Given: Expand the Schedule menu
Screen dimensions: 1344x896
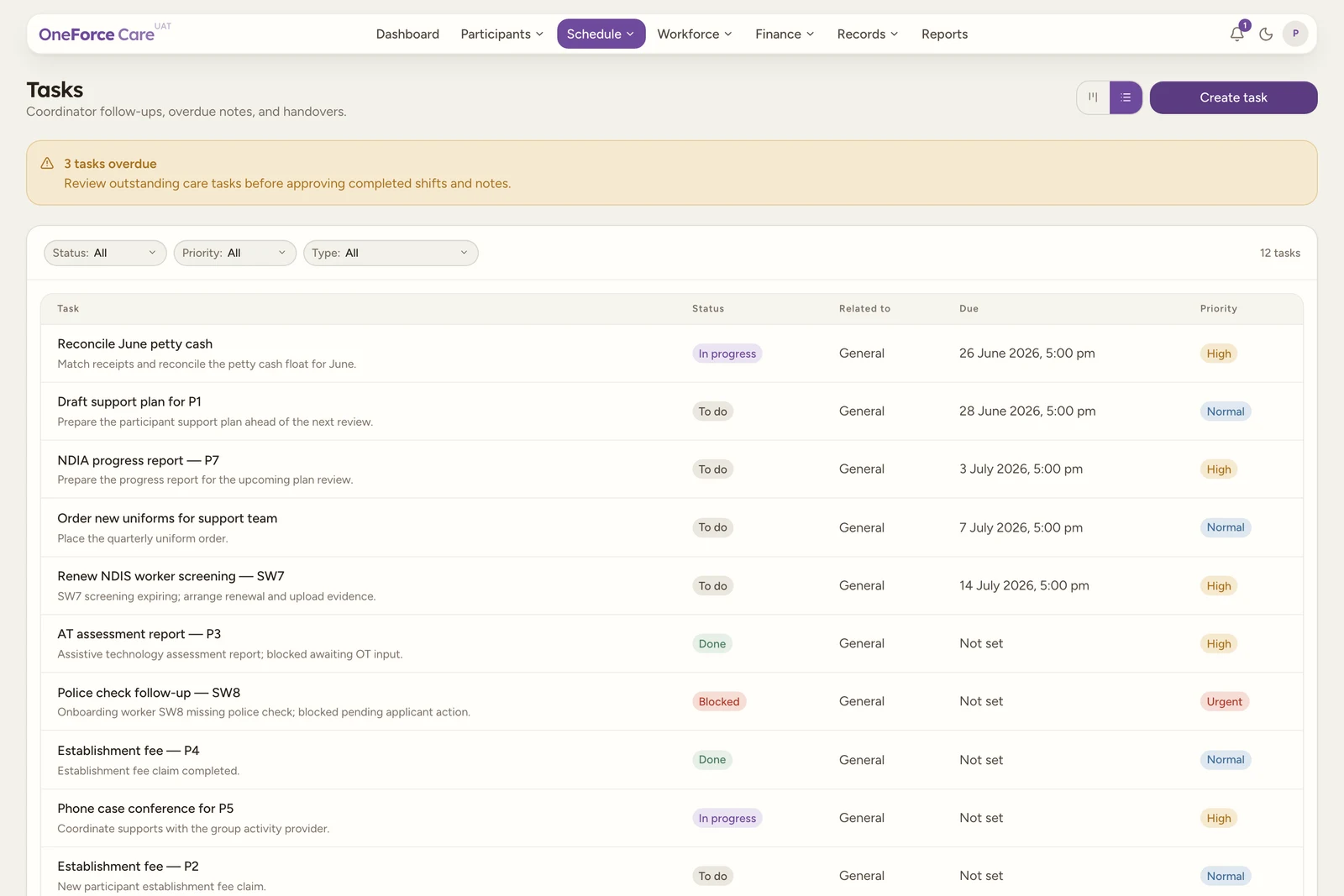Looking at the screenshot, I should 601,34.
